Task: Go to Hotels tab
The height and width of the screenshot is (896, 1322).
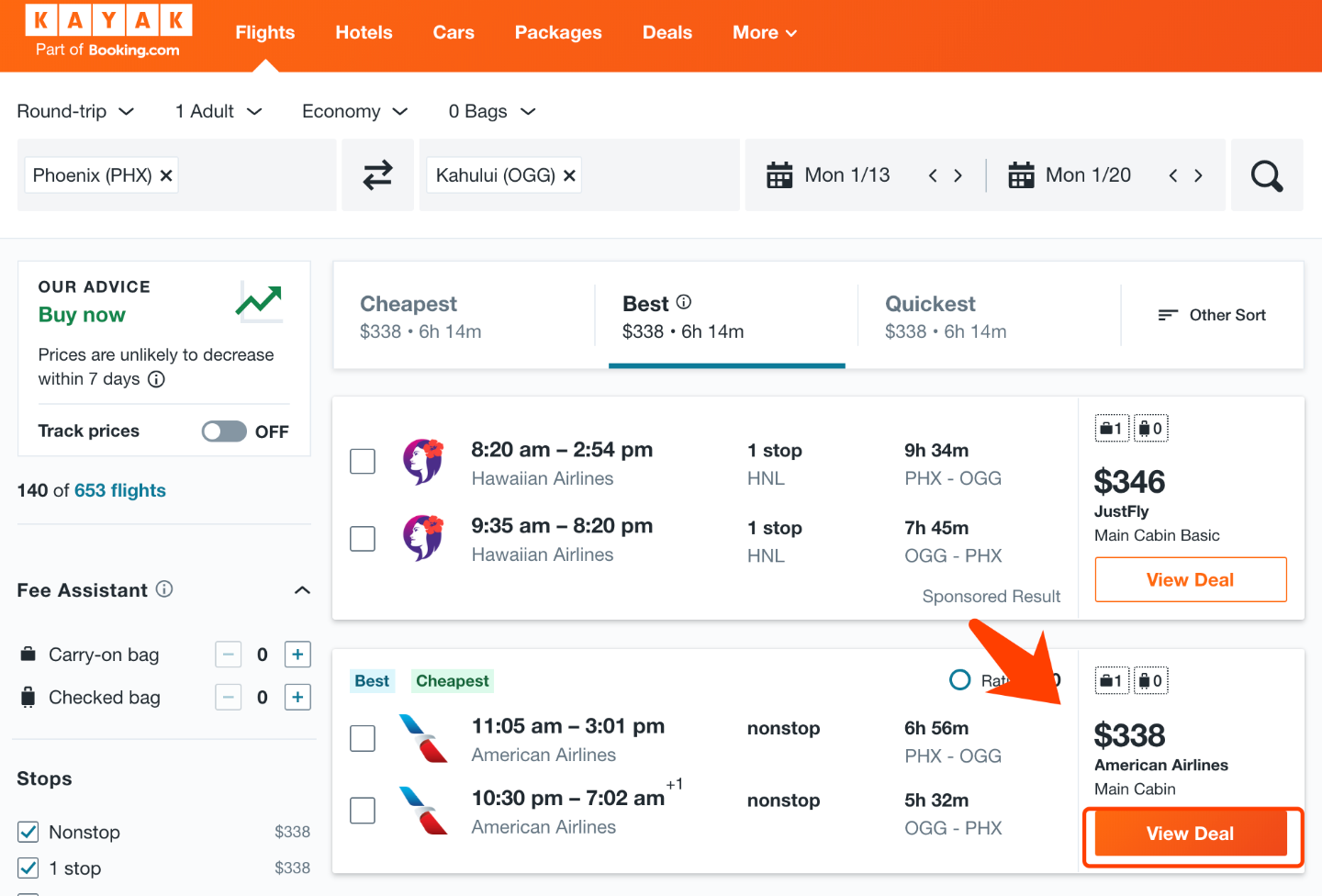Action: pos(364,32)
